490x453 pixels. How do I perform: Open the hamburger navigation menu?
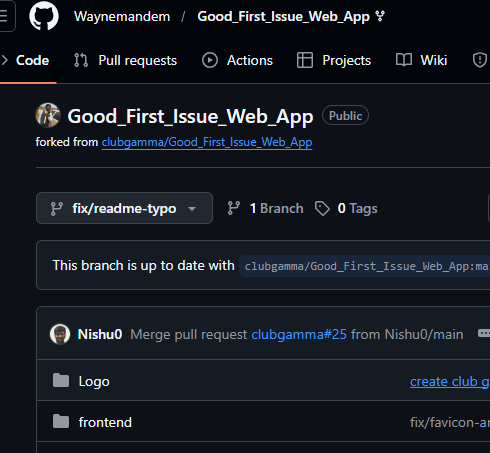pyautogui.click(x=6, y=16)
